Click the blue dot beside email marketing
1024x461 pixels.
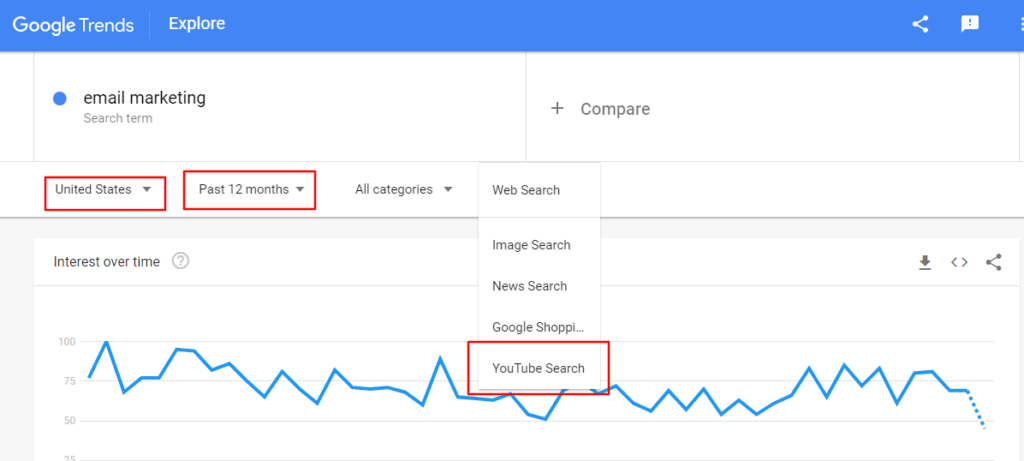[59, 99]
